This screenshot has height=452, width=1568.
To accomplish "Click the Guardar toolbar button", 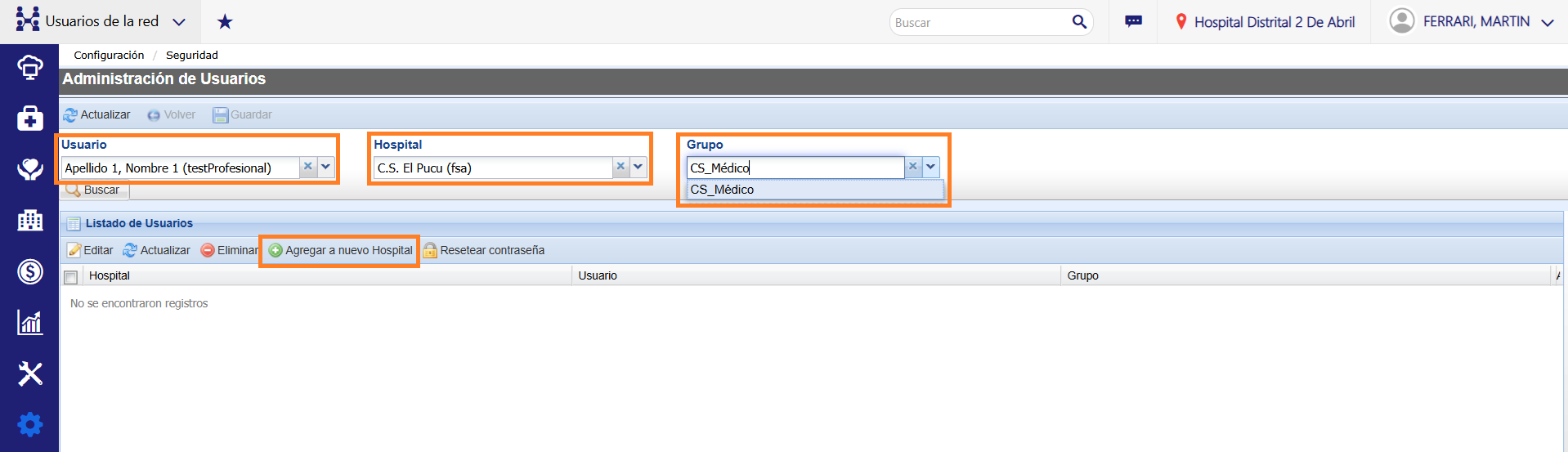I will click(242, 114).
